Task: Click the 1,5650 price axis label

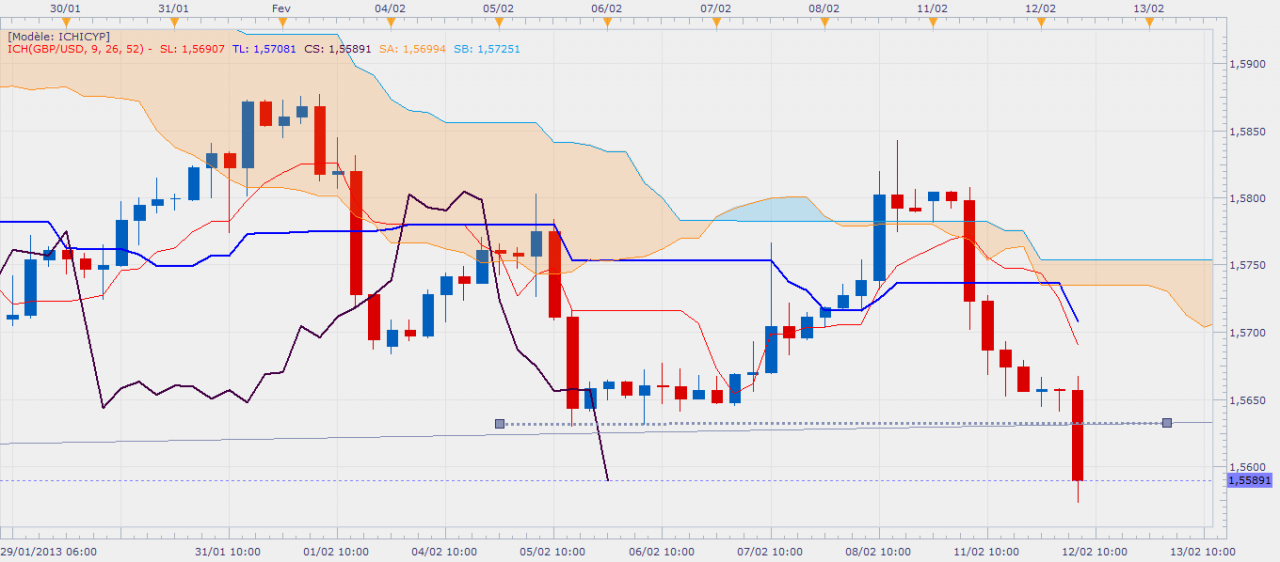Action: tap(1246, 400)
